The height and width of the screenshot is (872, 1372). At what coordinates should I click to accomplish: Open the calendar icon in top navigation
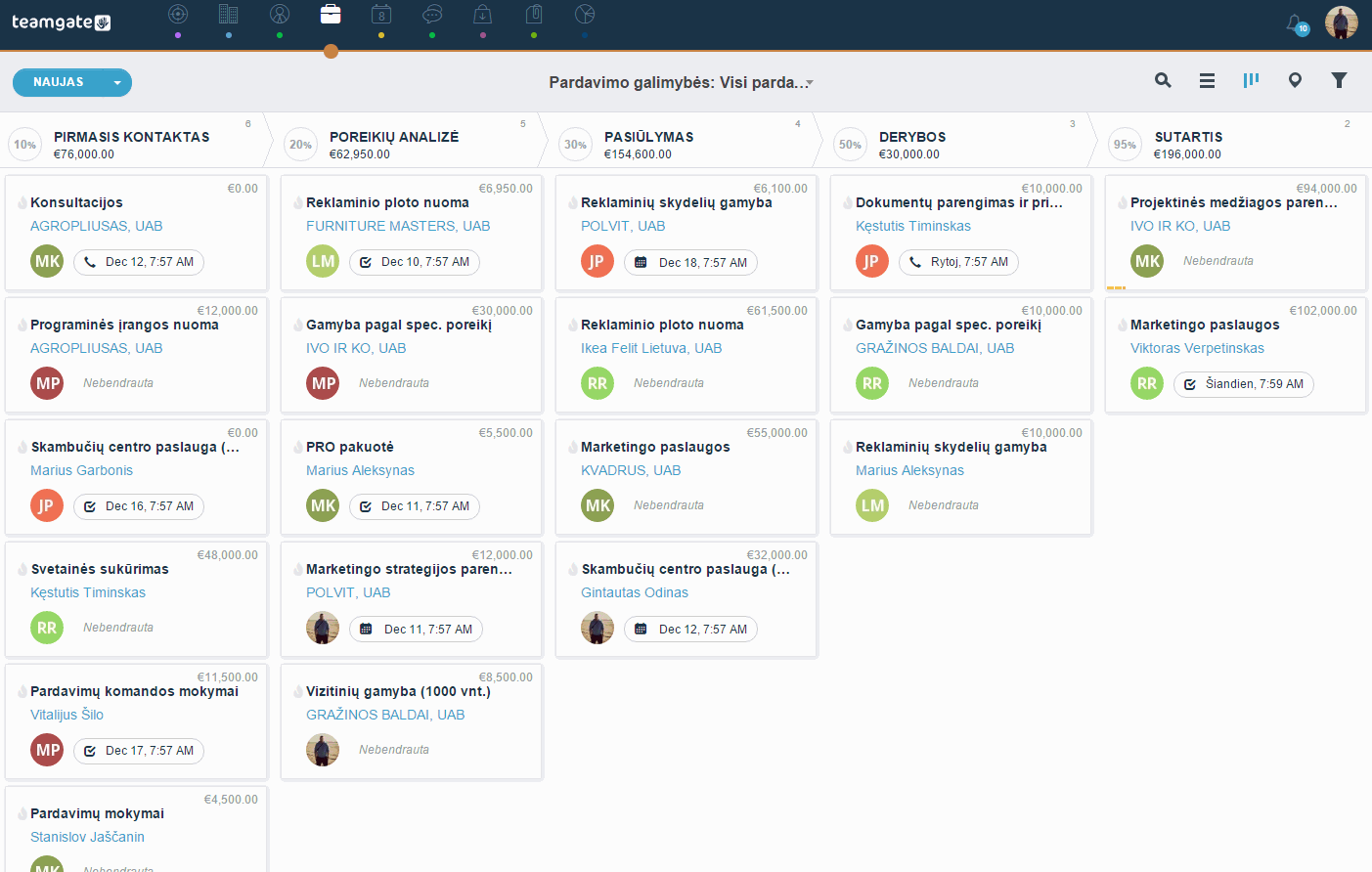click(381, 14)
